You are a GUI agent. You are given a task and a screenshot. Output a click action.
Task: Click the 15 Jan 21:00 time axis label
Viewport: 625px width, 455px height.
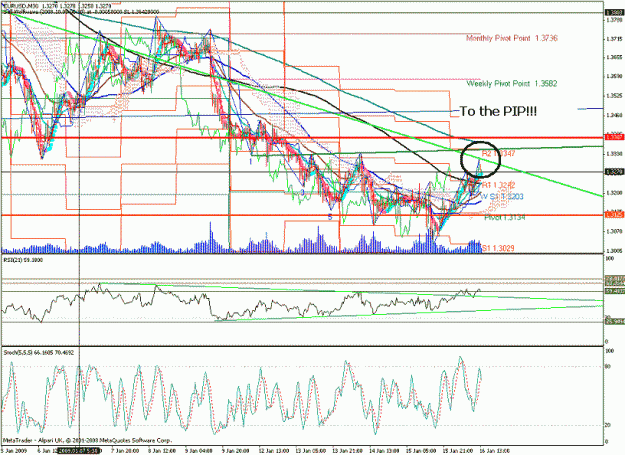tap(458, 451)
